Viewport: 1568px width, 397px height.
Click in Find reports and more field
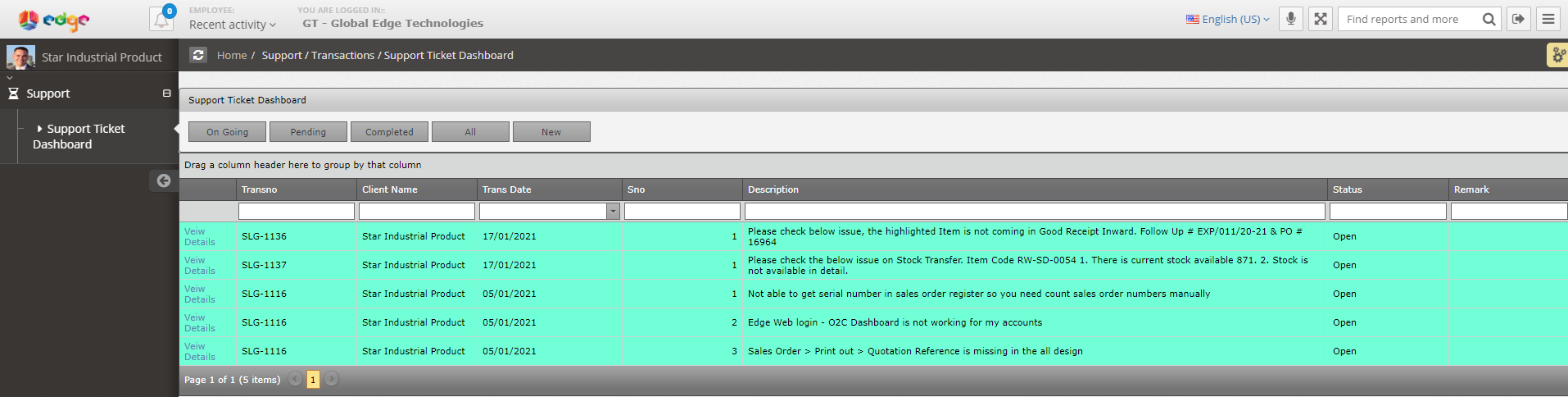tap(1411, 19)
